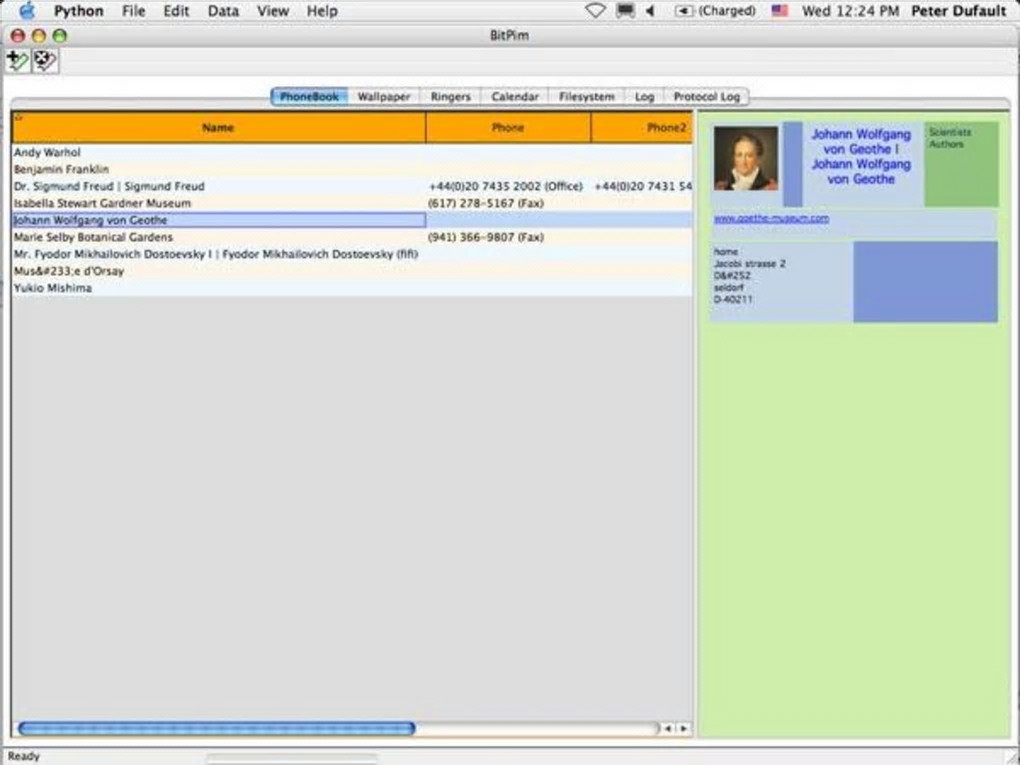Screen dimensions: 1020x765
Task: Open the Python application menu
Action: click(78, 10)
